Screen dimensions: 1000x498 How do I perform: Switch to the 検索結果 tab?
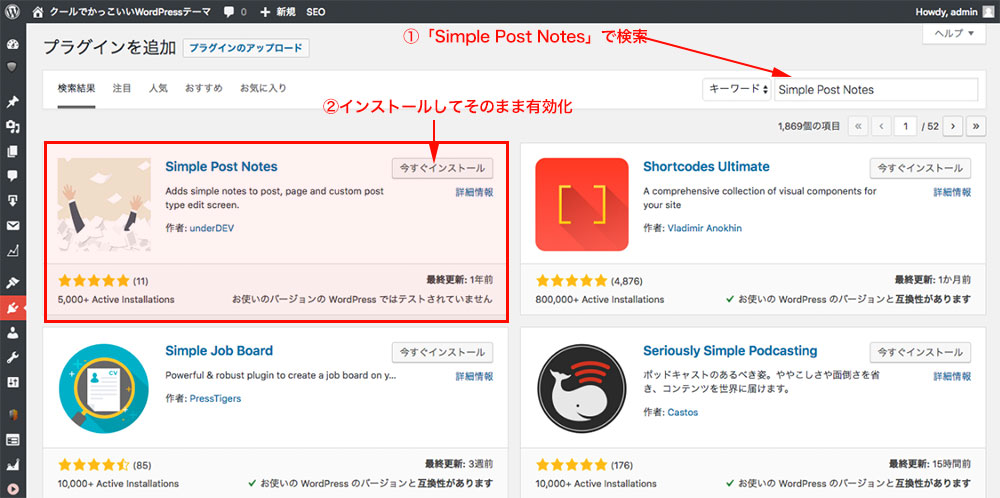click(77, 89)
